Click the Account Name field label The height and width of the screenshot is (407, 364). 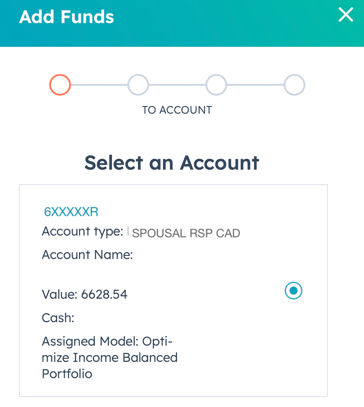click(x=87, y=255)
